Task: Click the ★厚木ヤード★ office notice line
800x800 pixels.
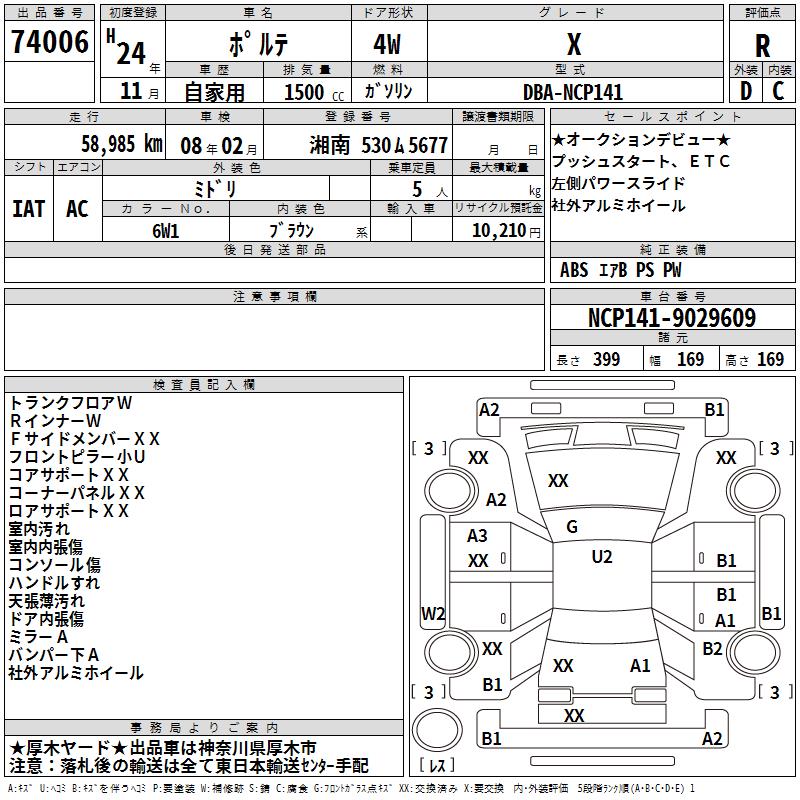Action: tap(163, 748)
